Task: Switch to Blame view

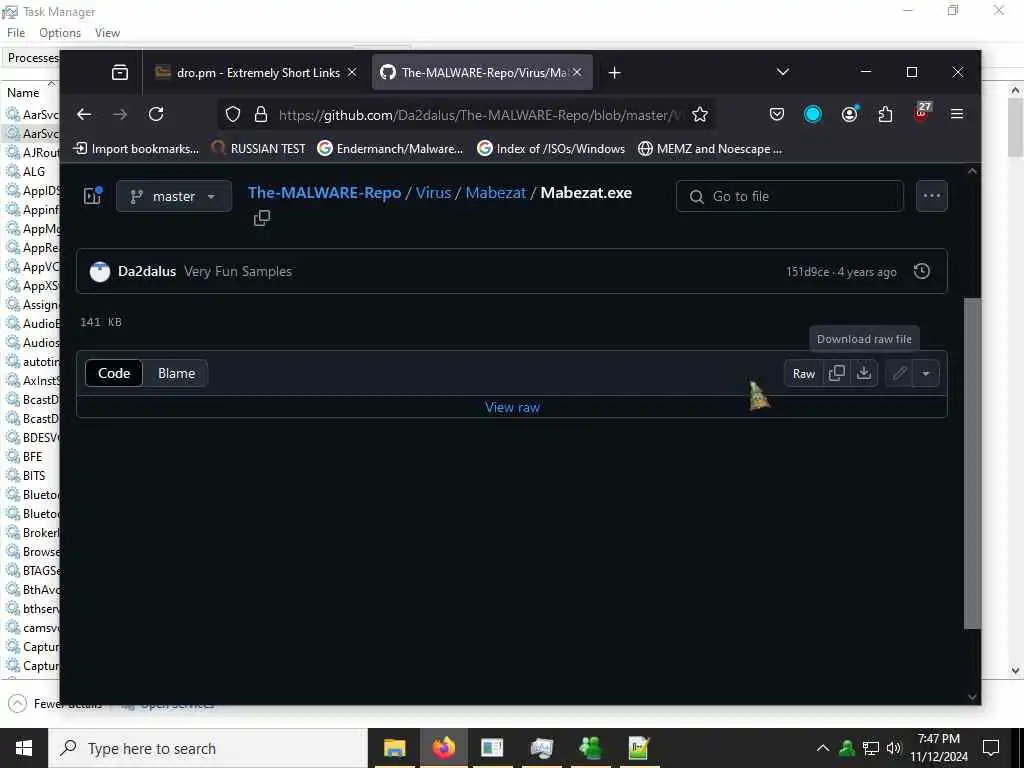Action: pyautogui.click(x=176, y=373)
